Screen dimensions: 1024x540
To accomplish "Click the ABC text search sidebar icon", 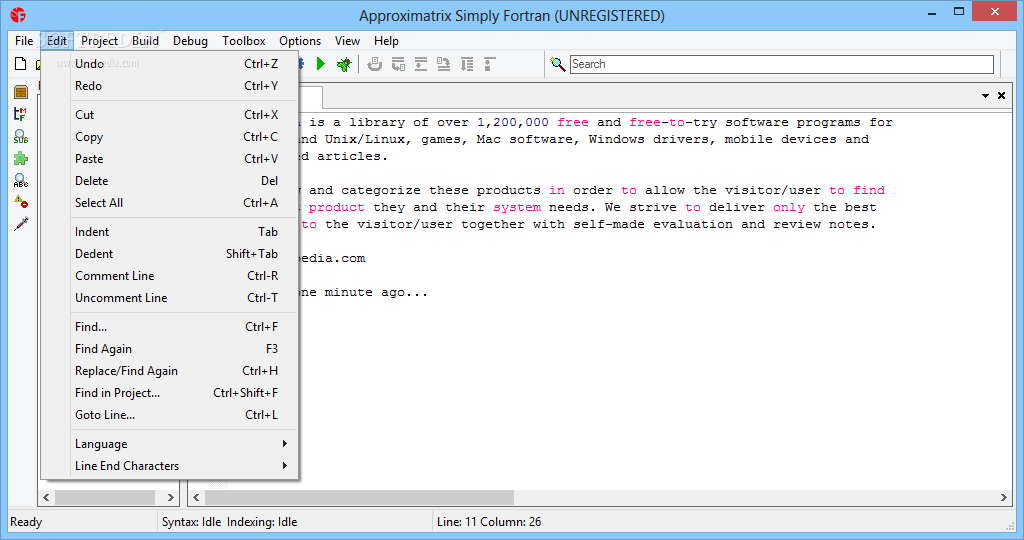I will click(21, 180).
